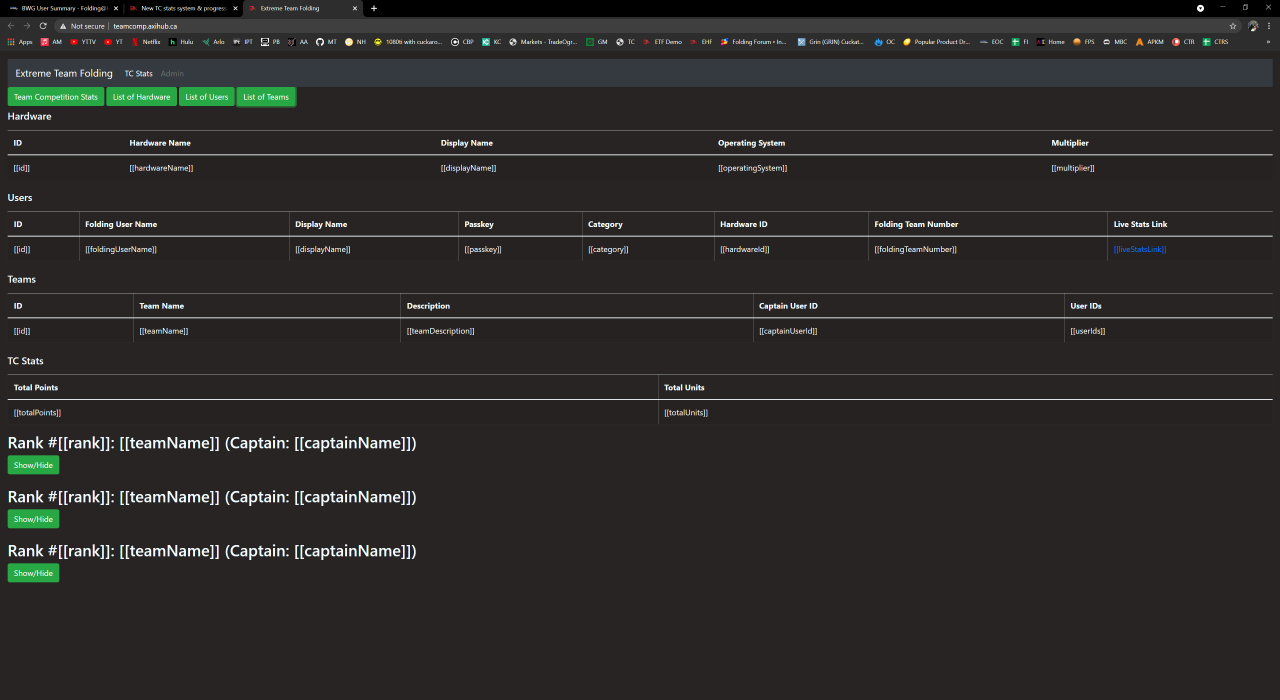This screenshot has height=700, width=1280.
Task: Toggle Show/Hide under the third Rank heading
Action: pyautogui.click(x=33, y=573)
